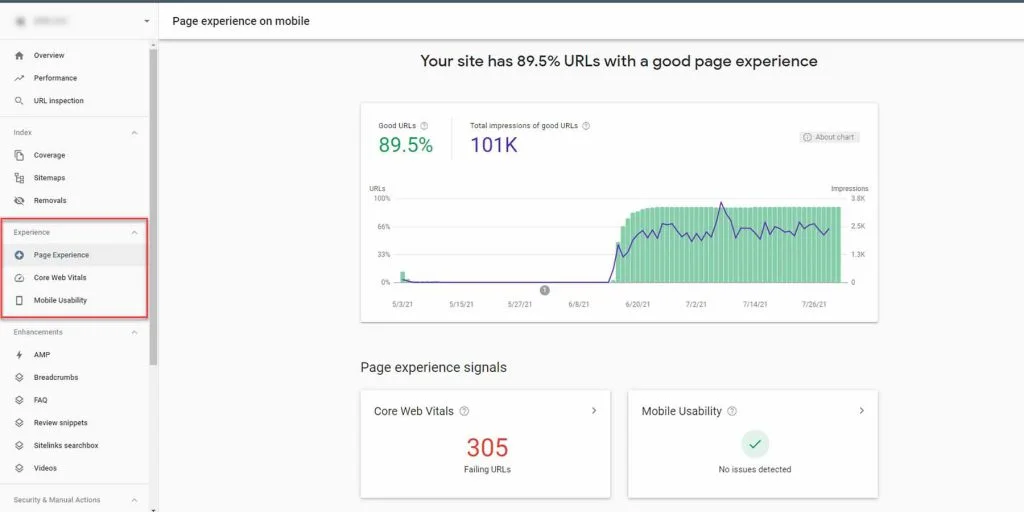Click help icon on Core Web Vitals card

pos(464,411)
